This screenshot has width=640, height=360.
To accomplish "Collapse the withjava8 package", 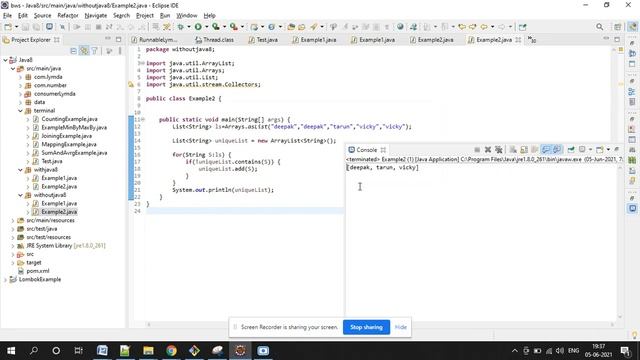I will 20,170.
